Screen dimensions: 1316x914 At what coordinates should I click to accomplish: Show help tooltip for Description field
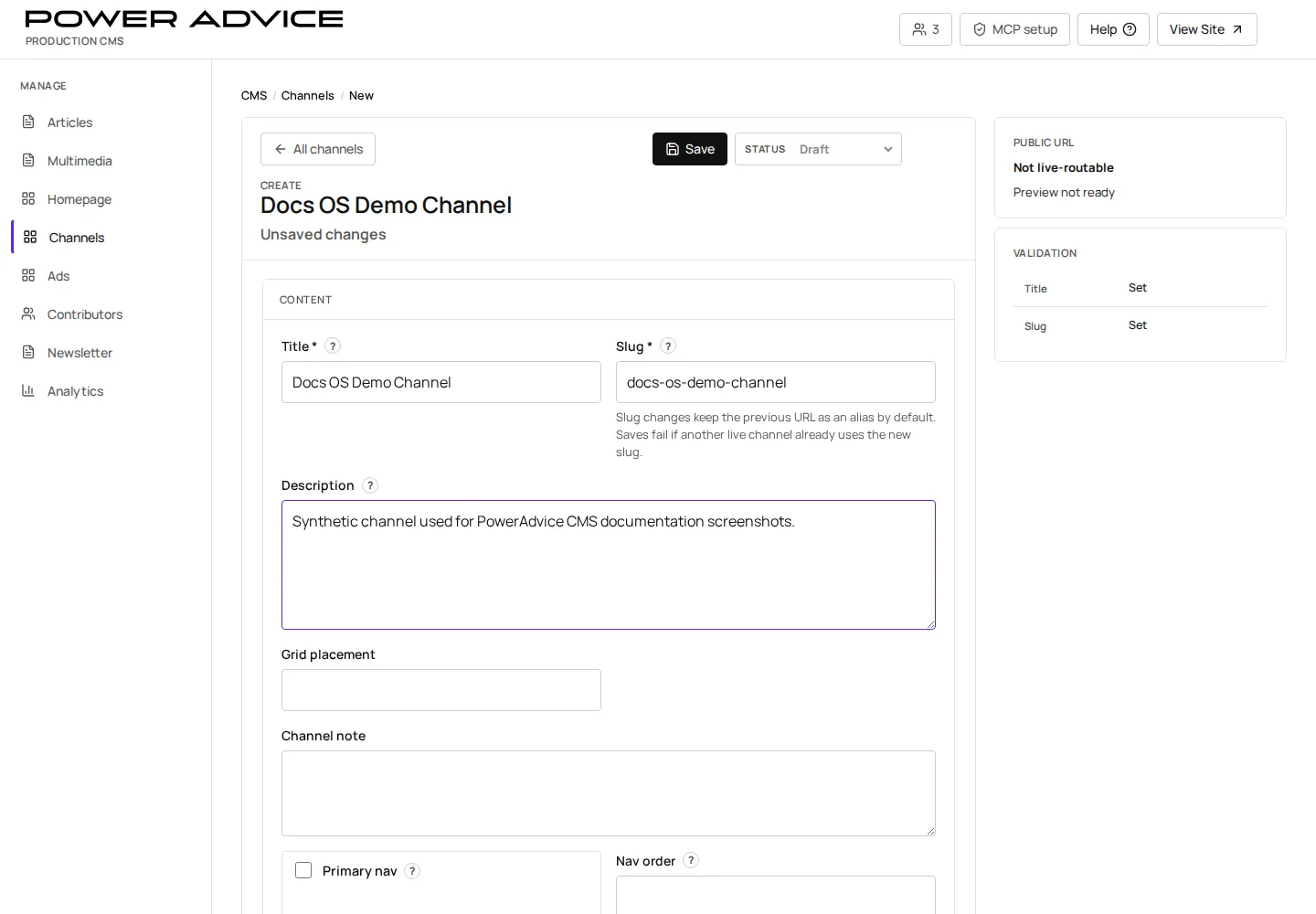tap(370, 485)
